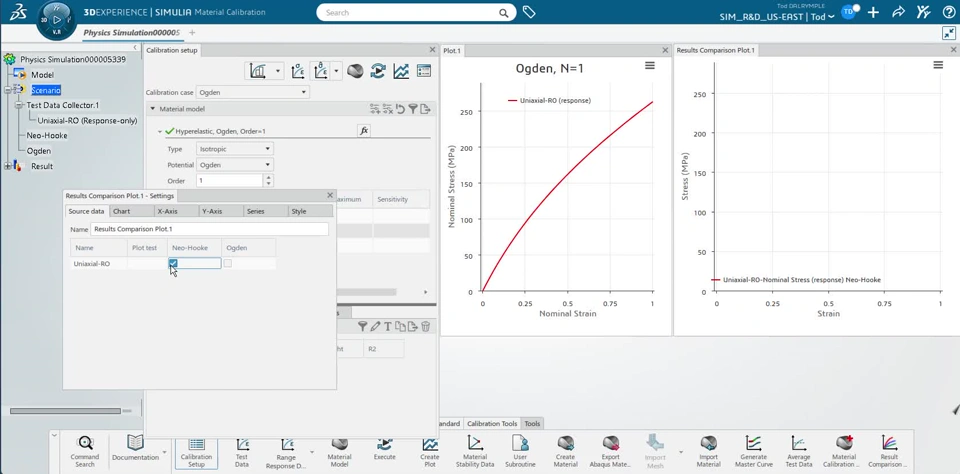Select the Tools action bar tab
The width and height of the screenshot is (960, 474).
coord(532,424)
